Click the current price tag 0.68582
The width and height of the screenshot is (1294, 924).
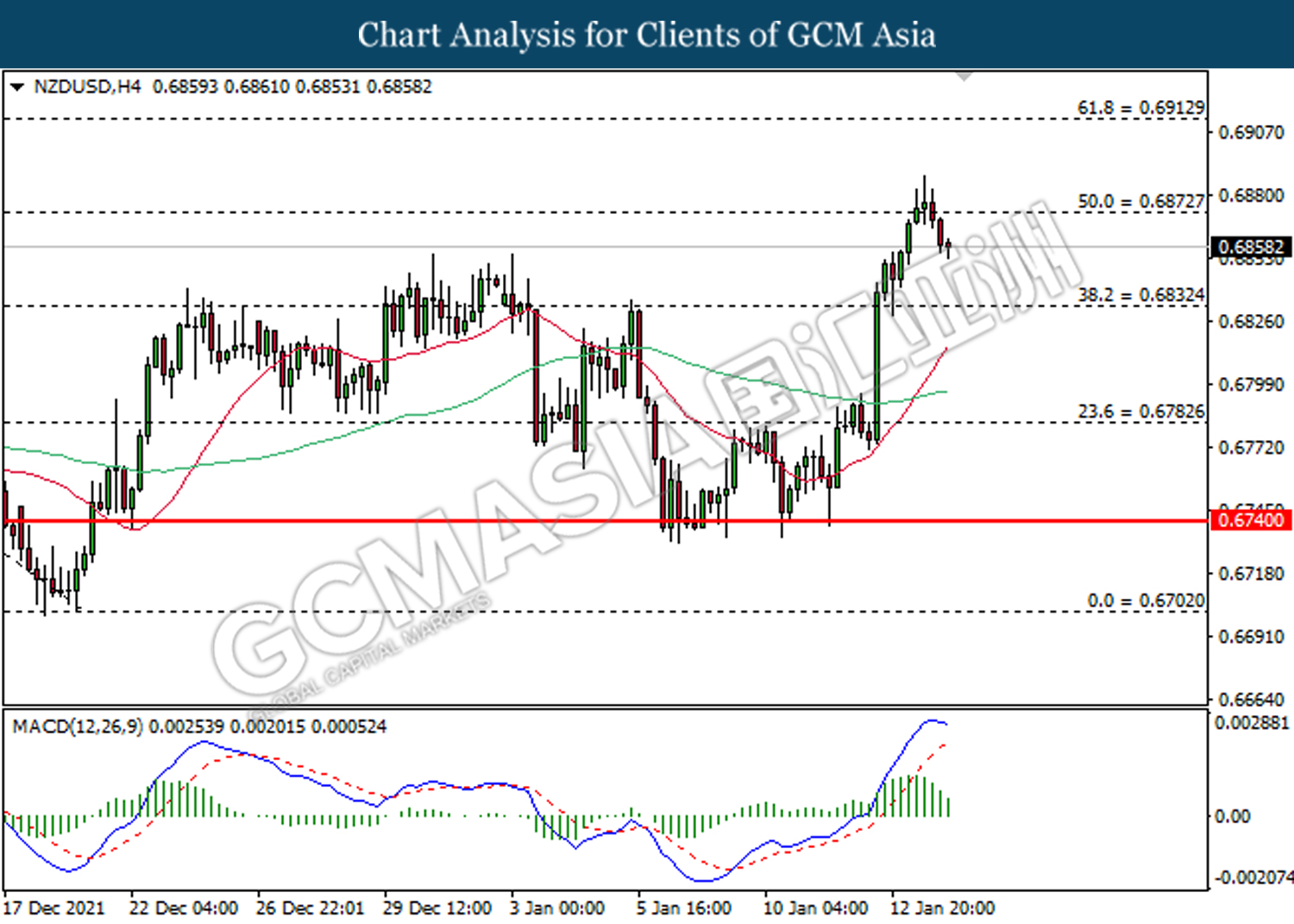(1251, 248)
